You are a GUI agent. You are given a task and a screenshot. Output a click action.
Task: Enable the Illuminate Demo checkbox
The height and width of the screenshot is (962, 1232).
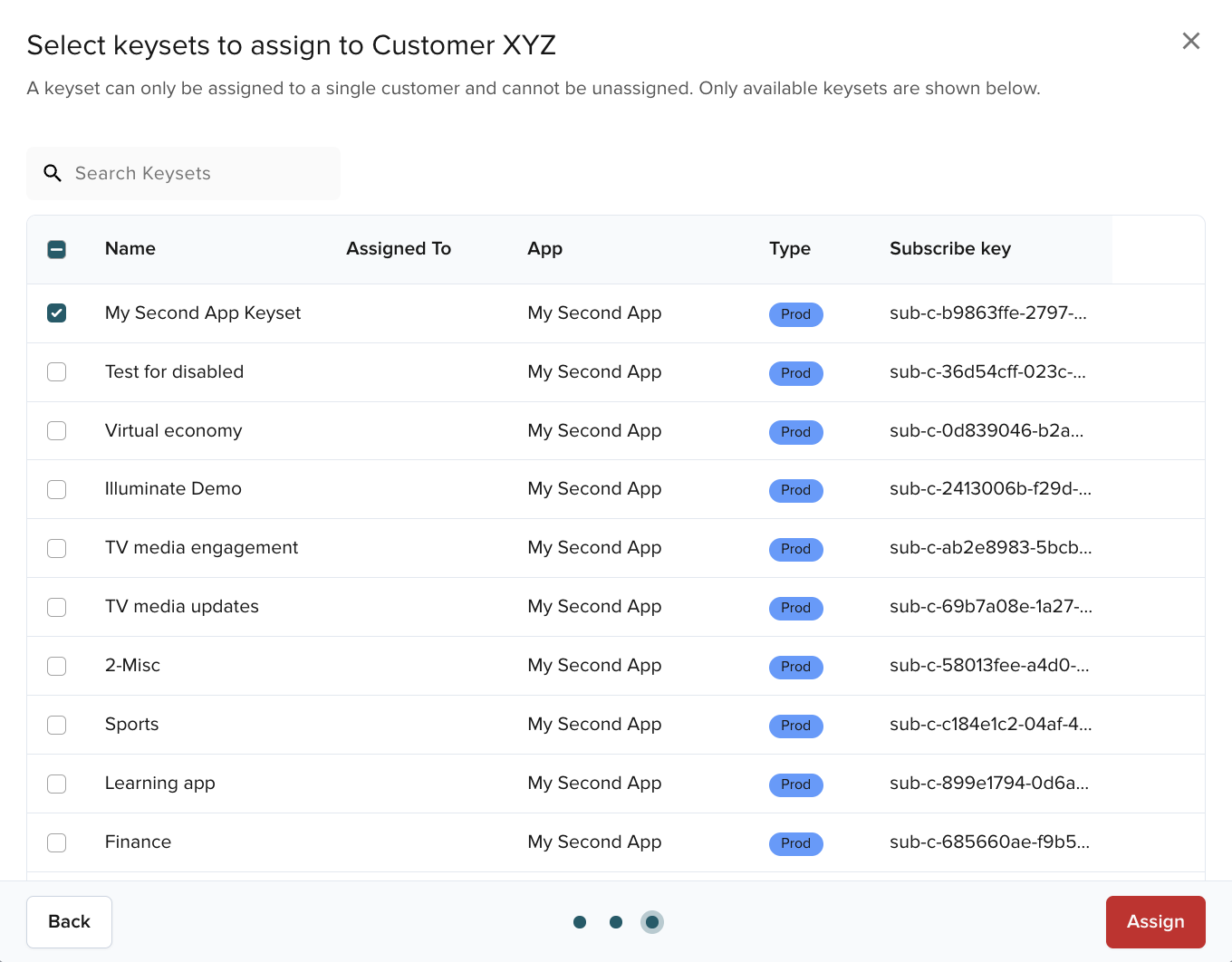57,490
